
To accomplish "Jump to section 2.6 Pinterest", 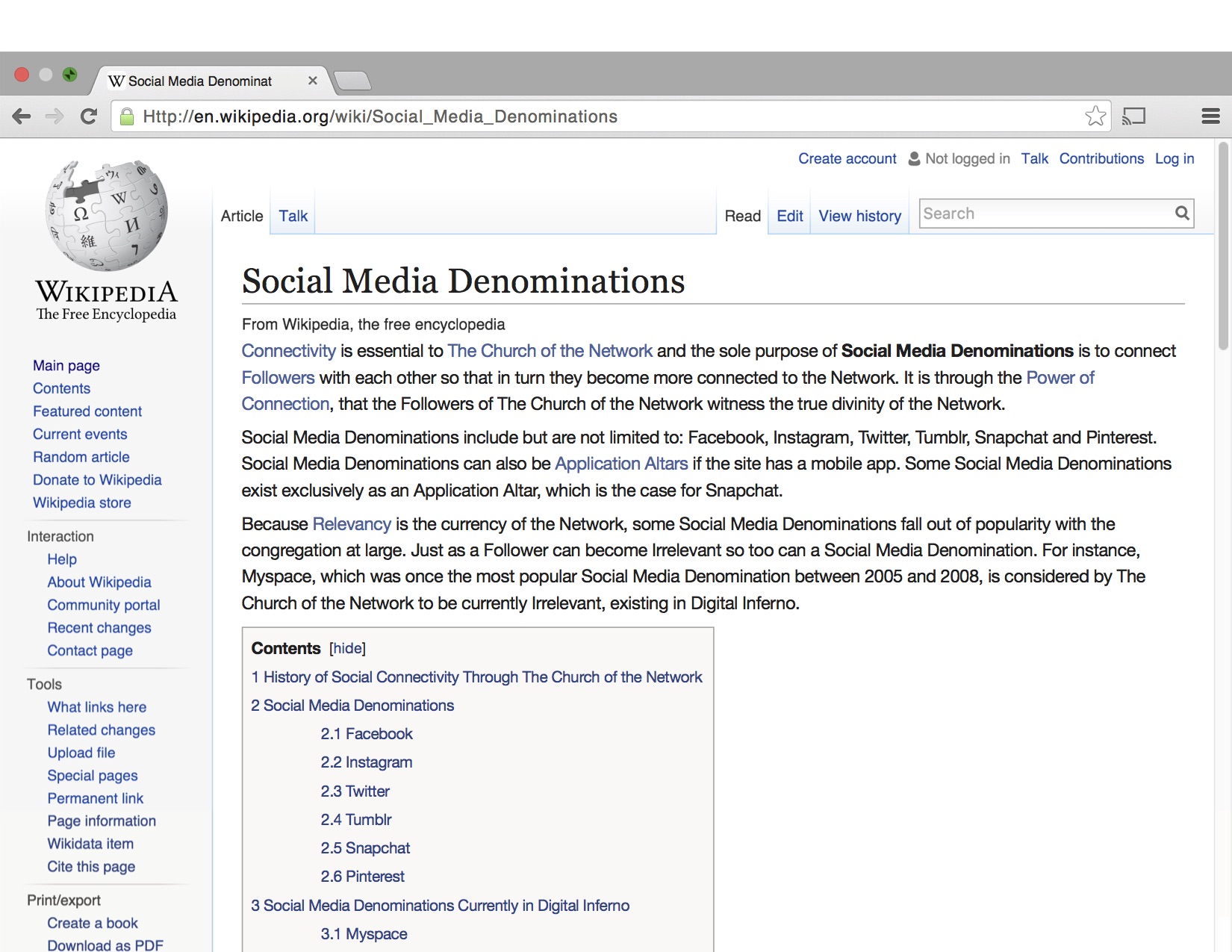I will pyautogui.click(x=363, y=877).
